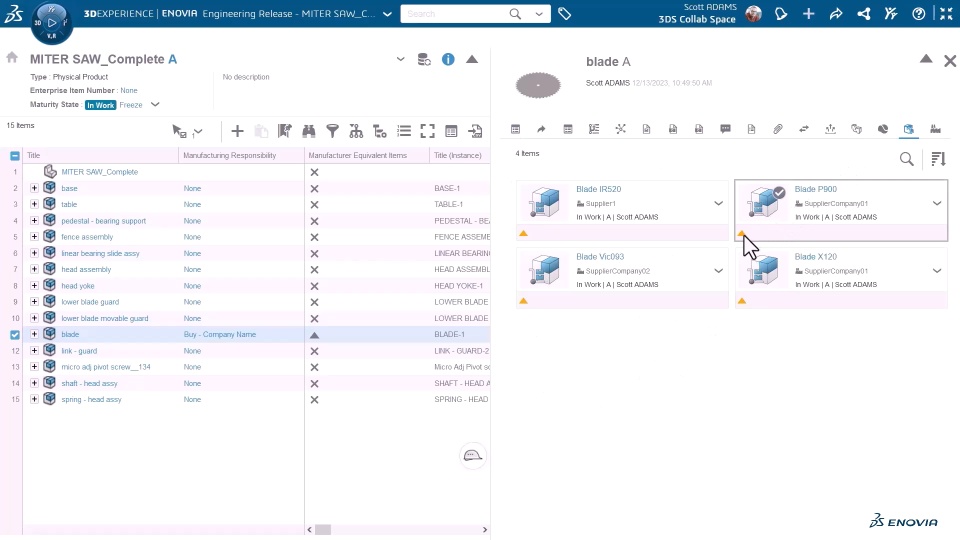Click the tag icon beside the search box
Screen dimensions: 960x540
point(564,13)
